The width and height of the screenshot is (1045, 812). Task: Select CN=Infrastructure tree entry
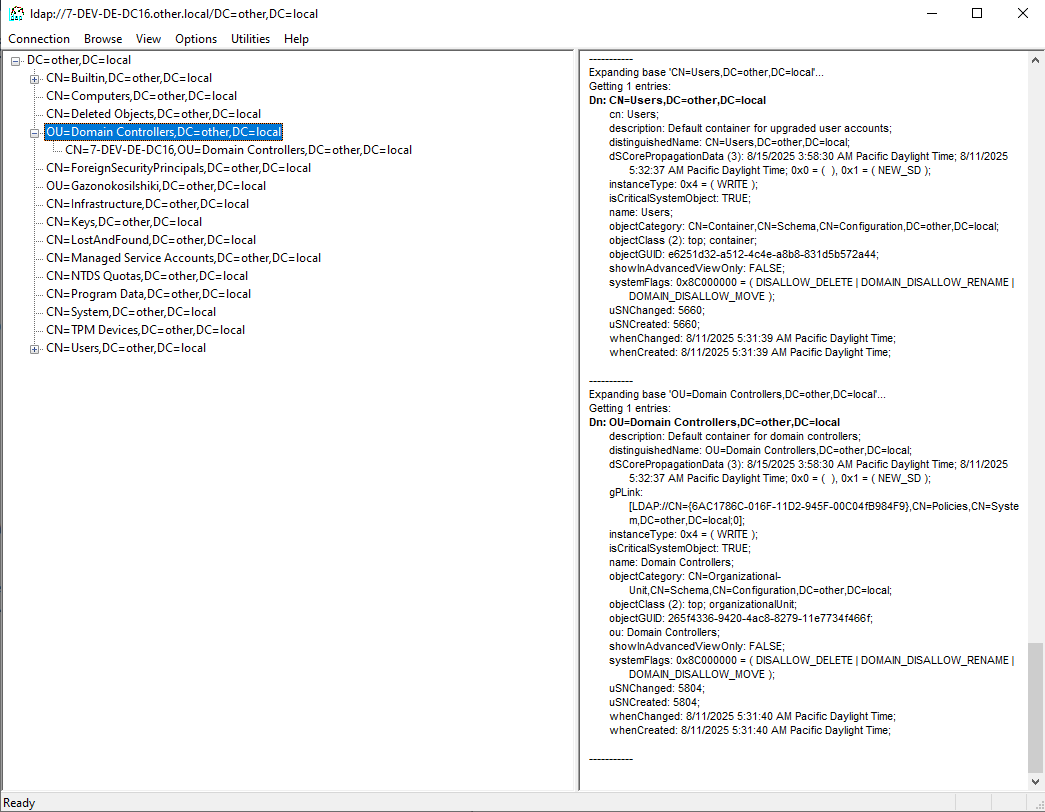click(147, 204)
